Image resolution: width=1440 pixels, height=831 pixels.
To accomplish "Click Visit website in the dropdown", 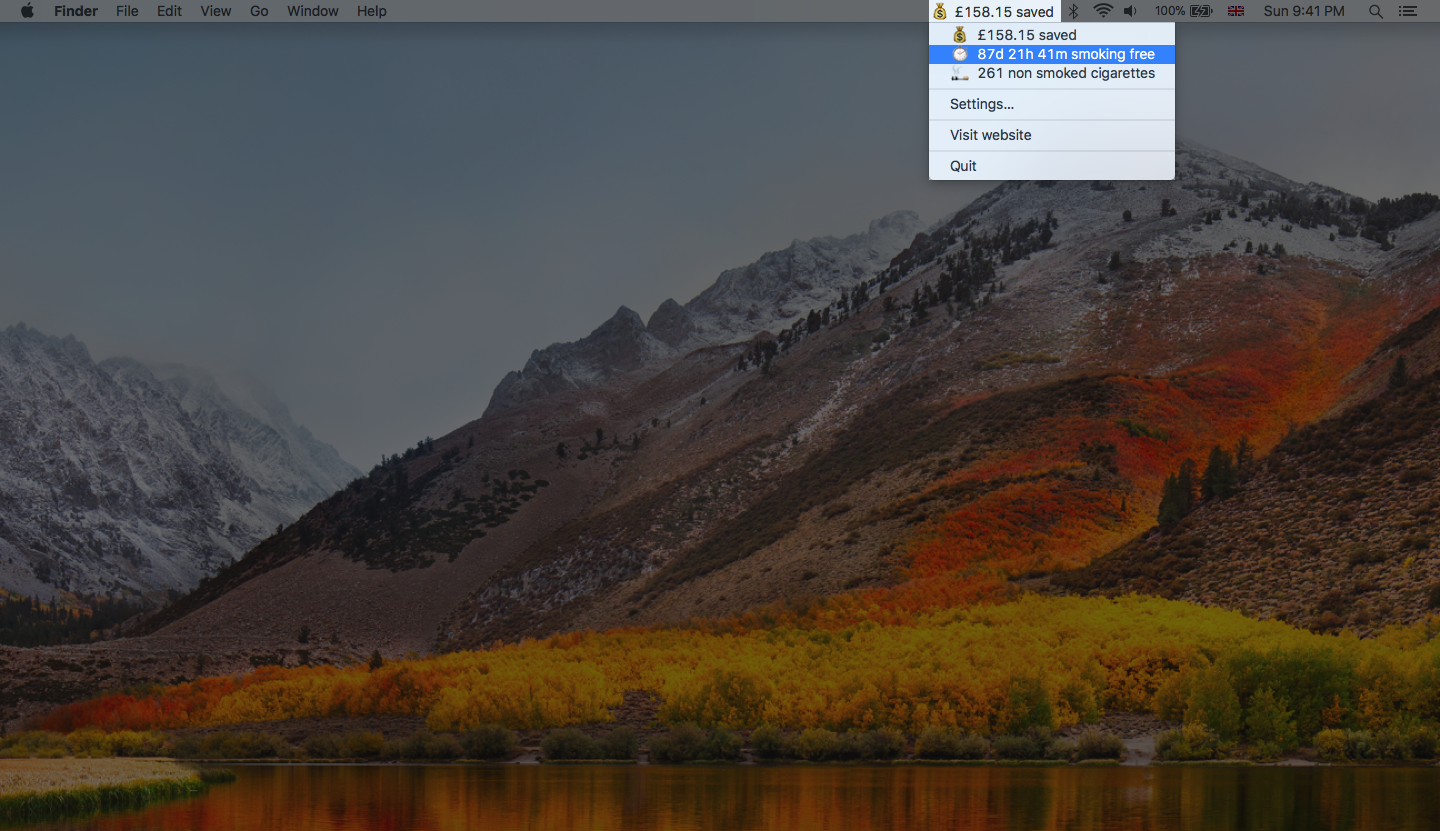I will [x=1052, y=135].
